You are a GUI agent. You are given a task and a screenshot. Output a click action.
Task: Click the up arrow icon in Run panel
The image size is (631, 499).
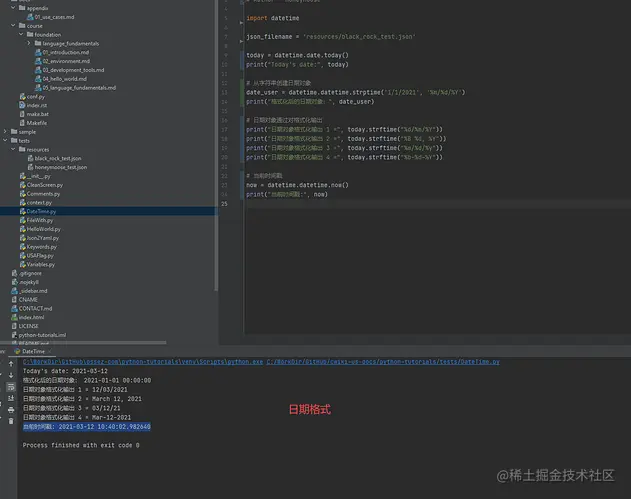pyautogui.click(x=11, y=364)
